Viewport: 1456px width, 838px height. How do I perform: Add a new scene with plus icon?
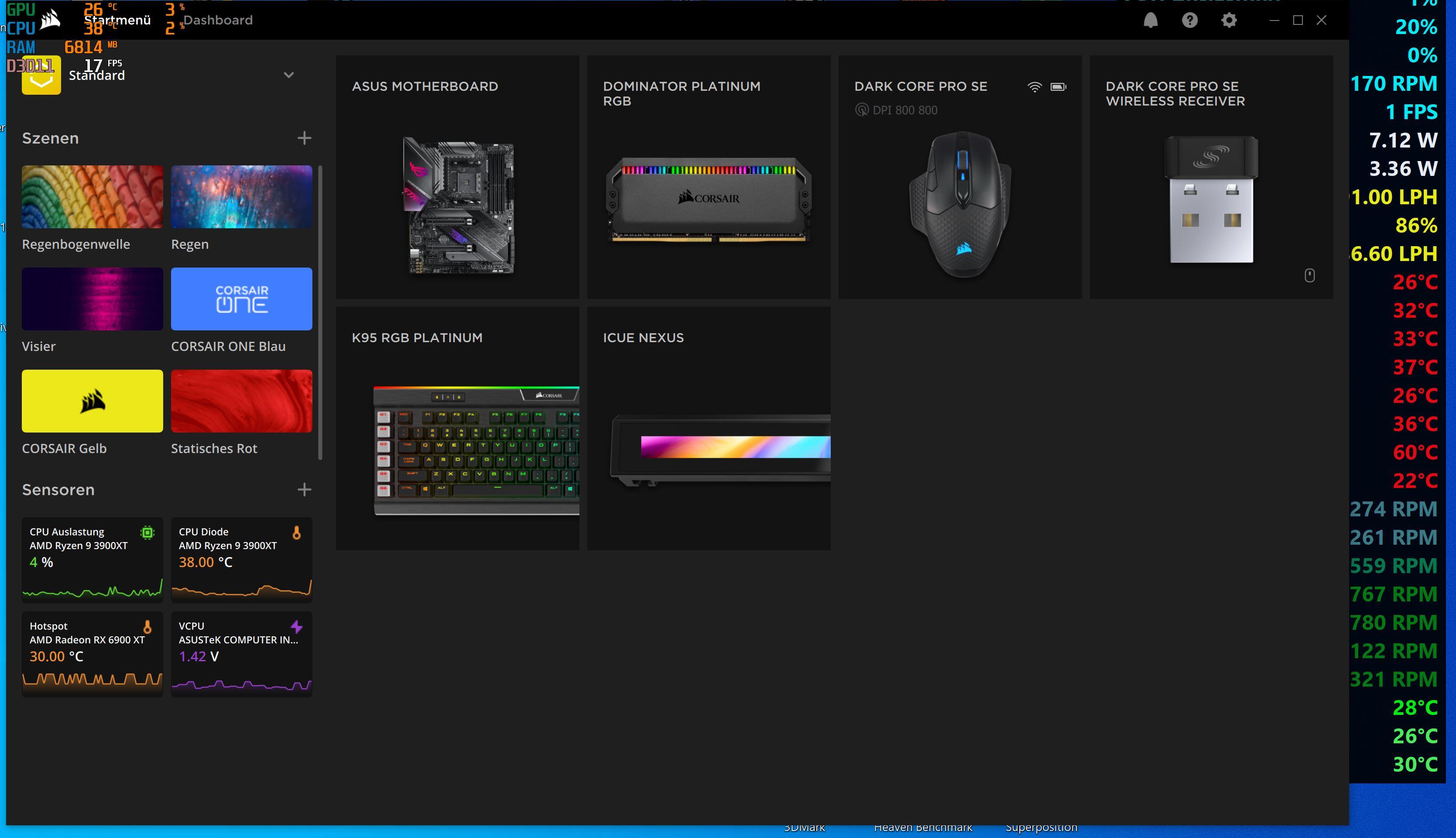[x=304, y=138]
